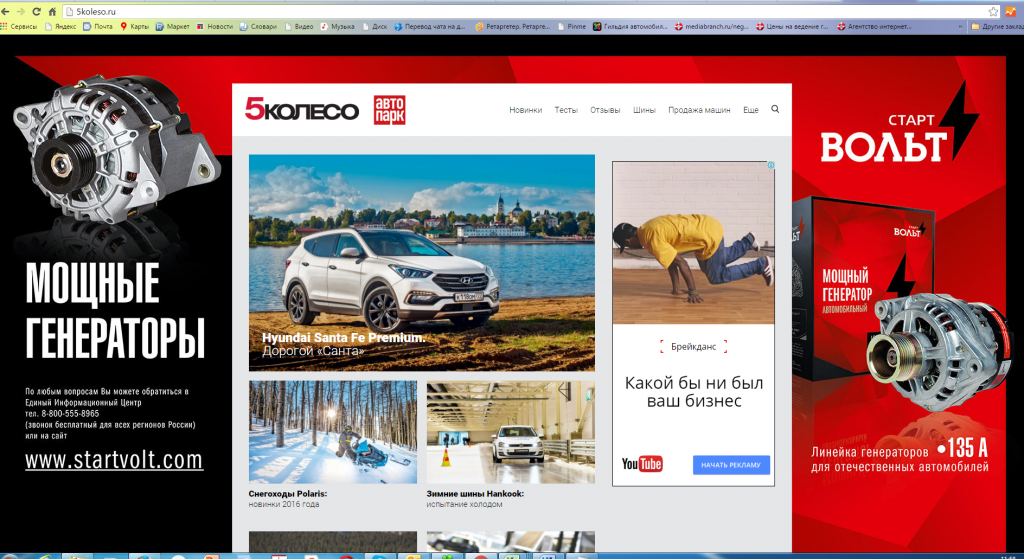Click the orange extension icon beside the star

tap(1010, 12)
